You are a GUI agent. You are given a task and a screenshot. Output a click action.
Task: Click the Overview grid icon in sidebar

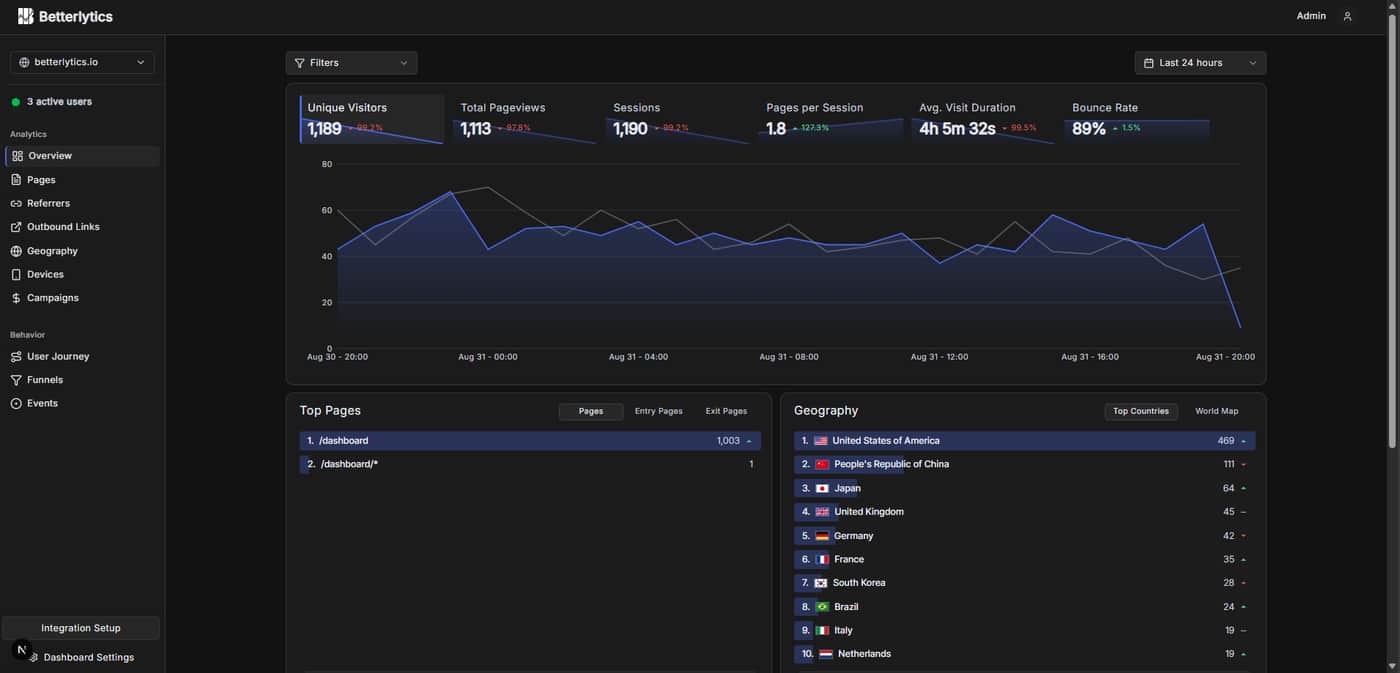(17, 156)
